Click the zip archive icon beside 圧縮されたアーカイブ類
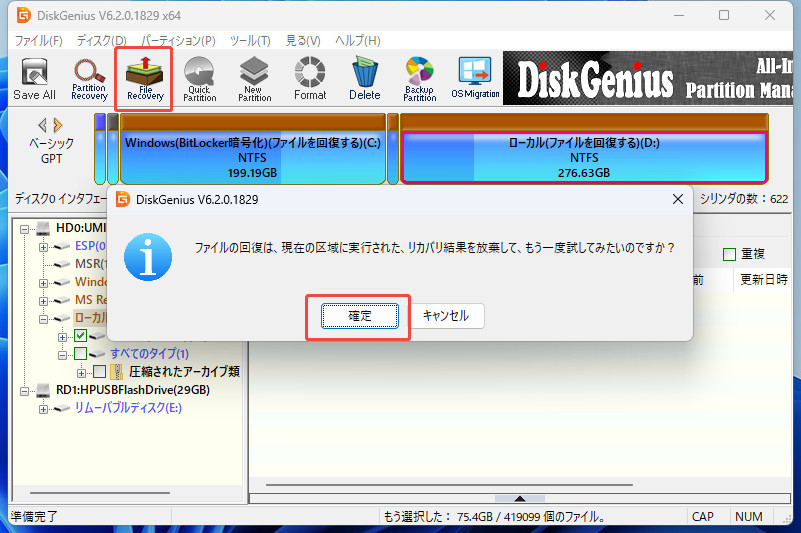The height and width of the screenshot is (533, 801). [116, 372]
